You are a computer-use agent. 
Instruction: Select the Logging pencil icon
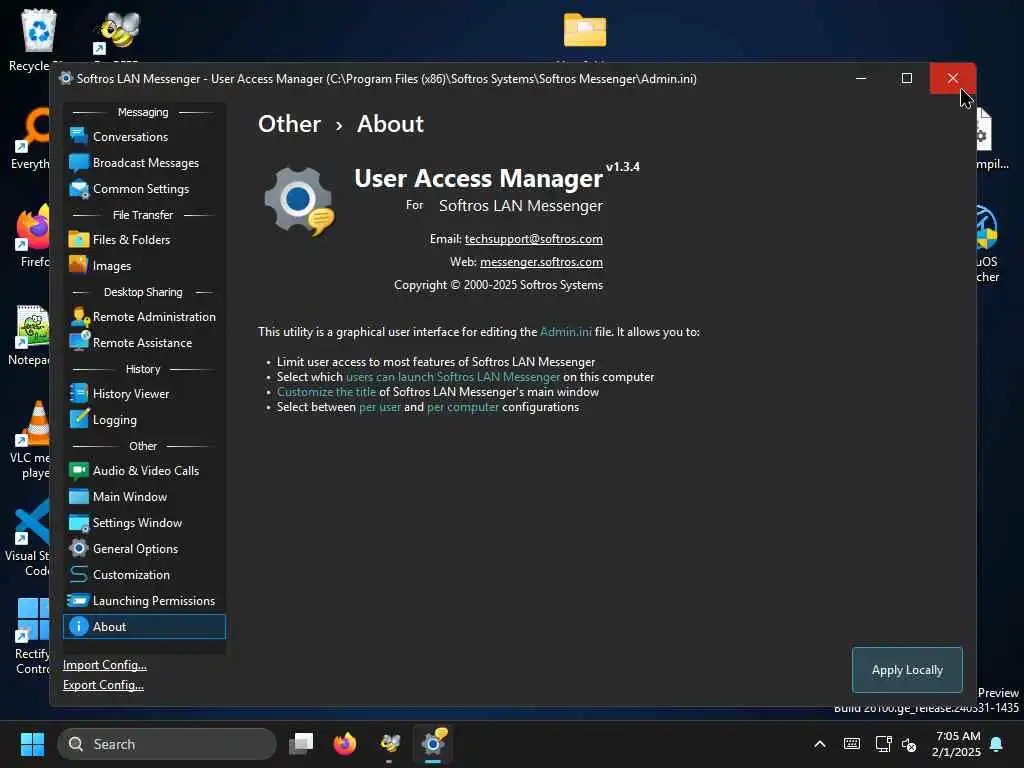pos(78,419)
